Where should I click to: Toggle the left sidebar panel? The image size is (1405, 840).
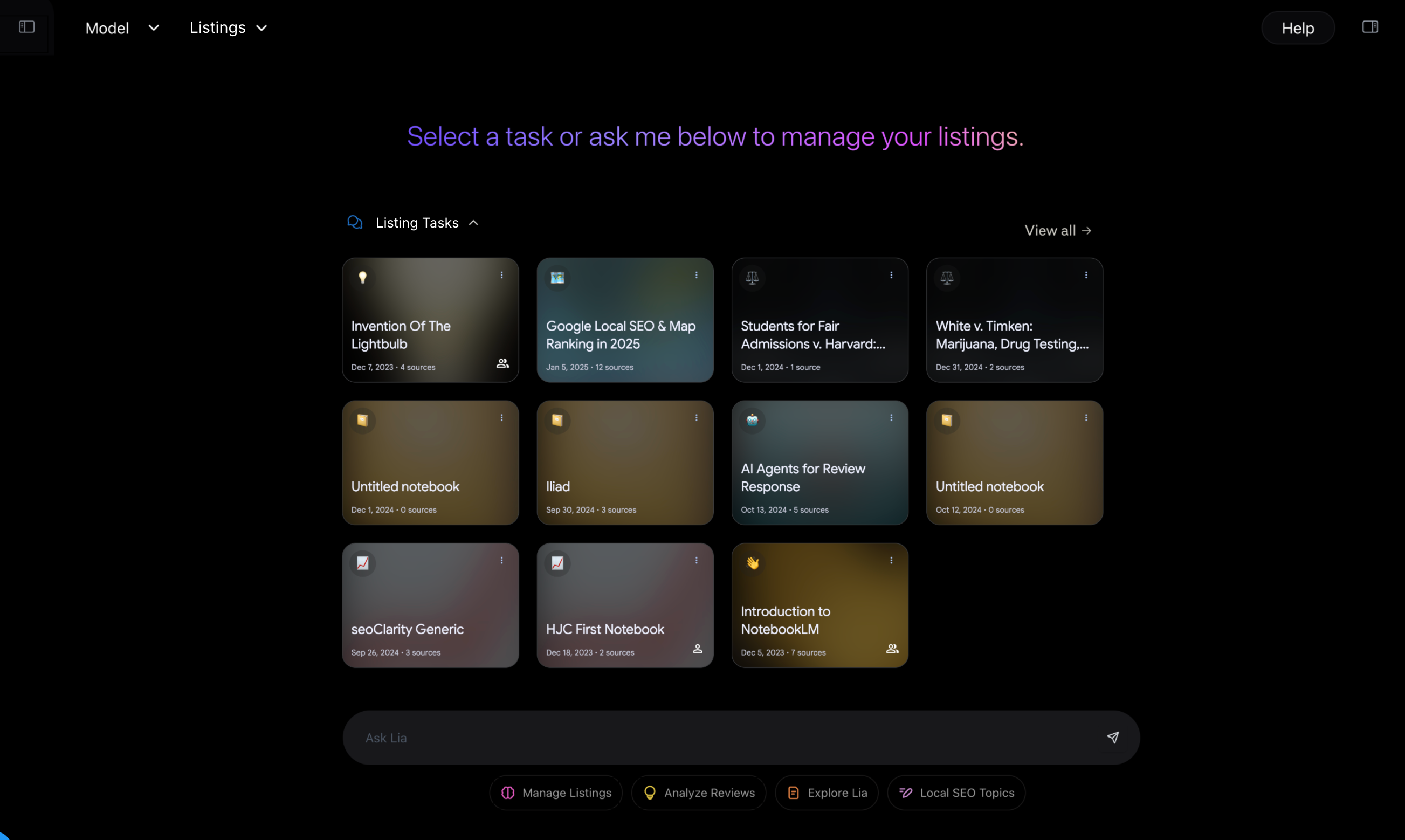coord(26,26)
